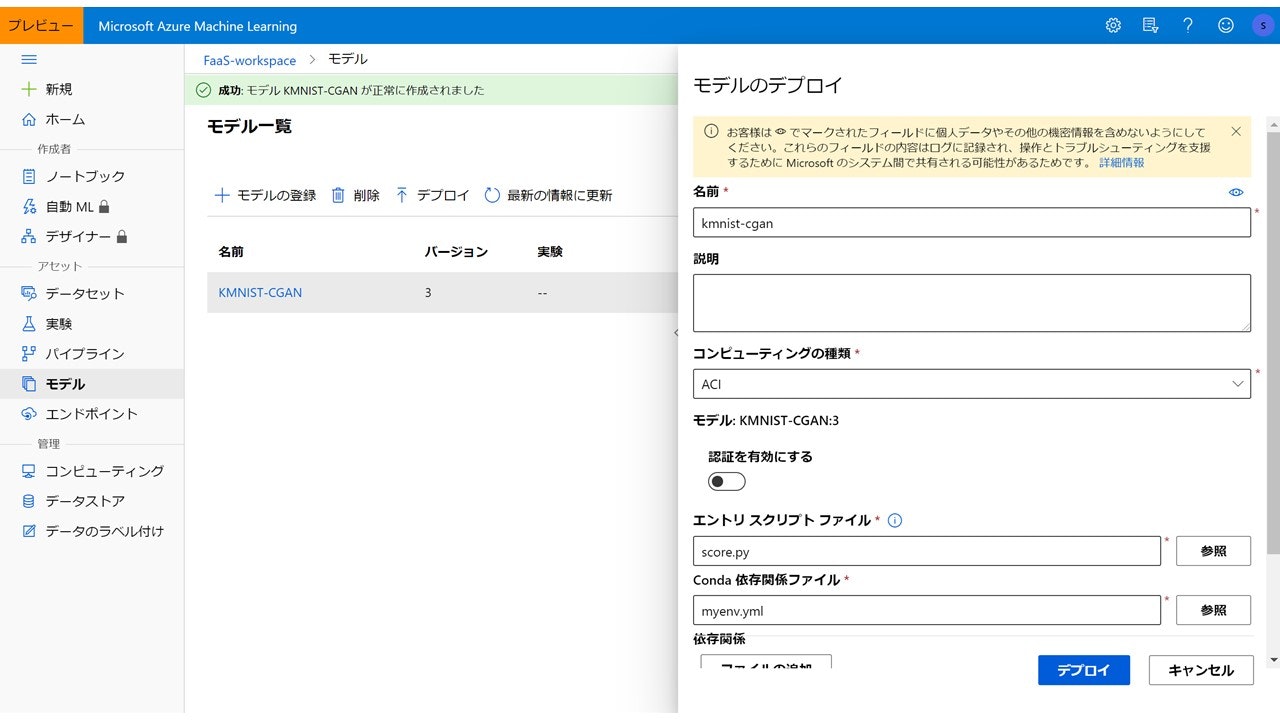1280x720 pixels.
Task: Open the 詳細情報 link
Action: coord(1122,162)
